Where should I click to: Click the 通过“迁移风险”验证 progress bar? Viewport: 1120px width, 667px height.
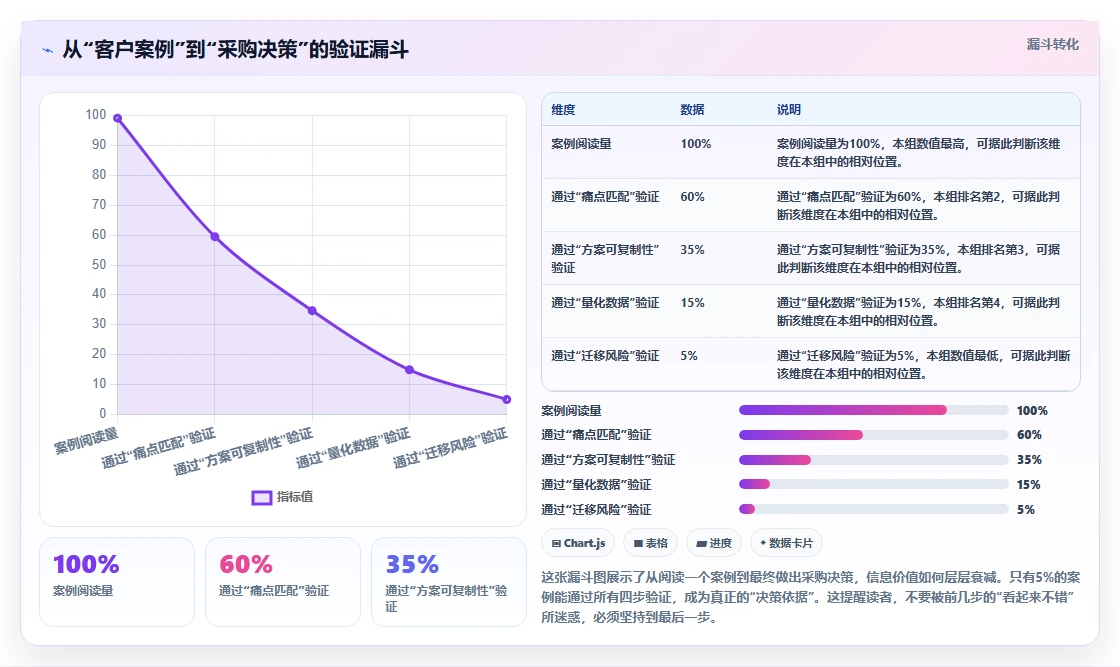point(874,509)
